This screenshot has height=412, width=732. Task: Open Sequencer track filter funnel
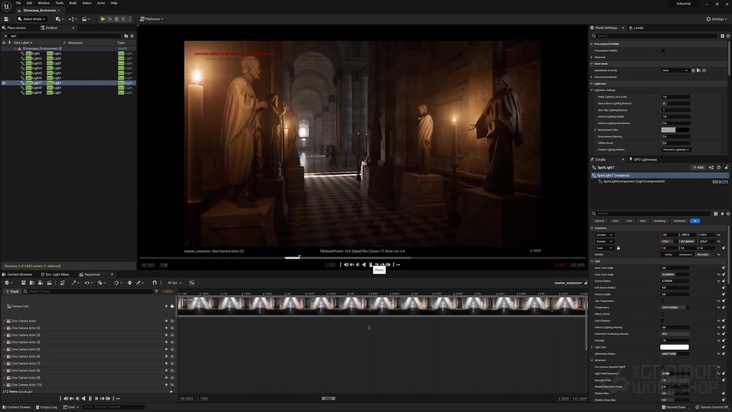[x=156, y=292]
